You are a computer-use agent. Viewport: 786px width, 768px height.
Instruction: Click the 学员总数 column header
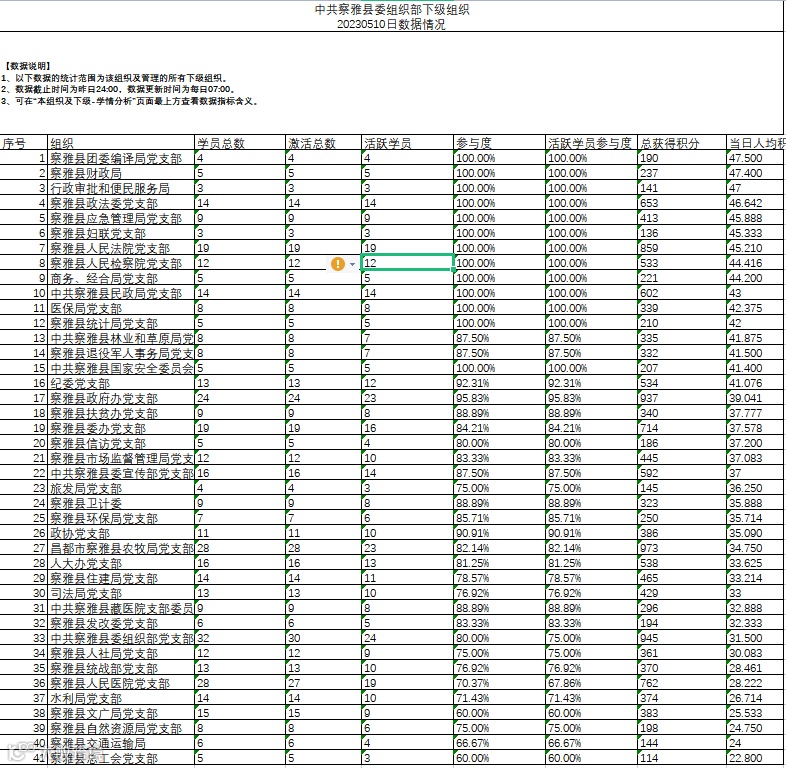(x=240, y=143)
